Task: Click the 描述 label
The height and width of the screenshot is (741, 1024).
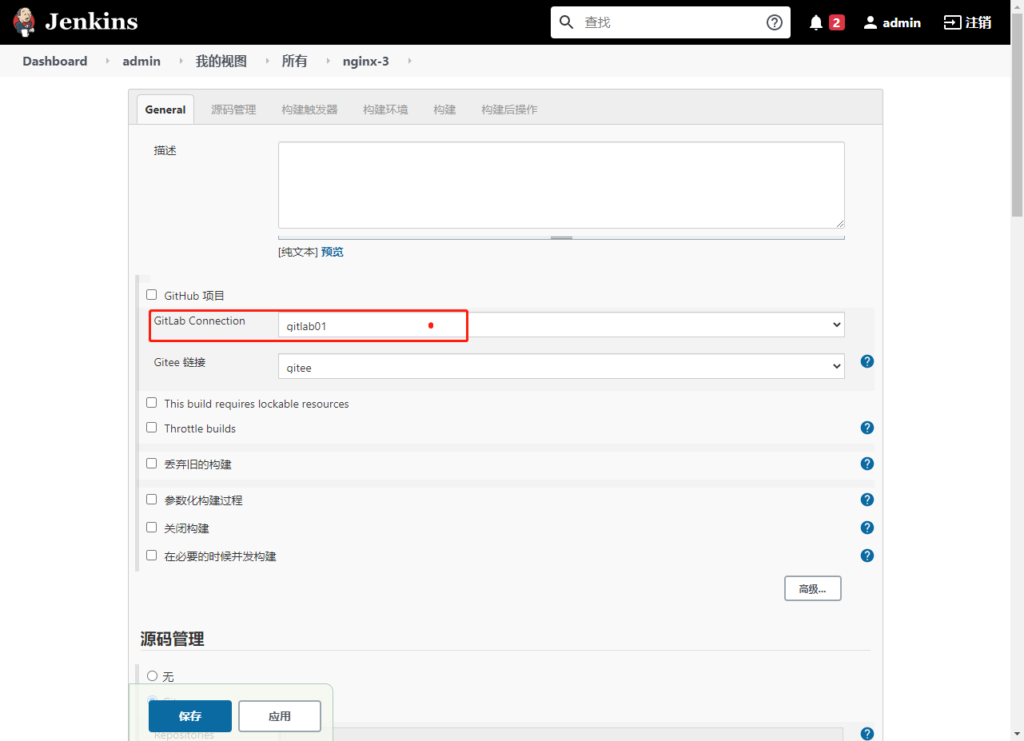Action: (x=165, y=151)
